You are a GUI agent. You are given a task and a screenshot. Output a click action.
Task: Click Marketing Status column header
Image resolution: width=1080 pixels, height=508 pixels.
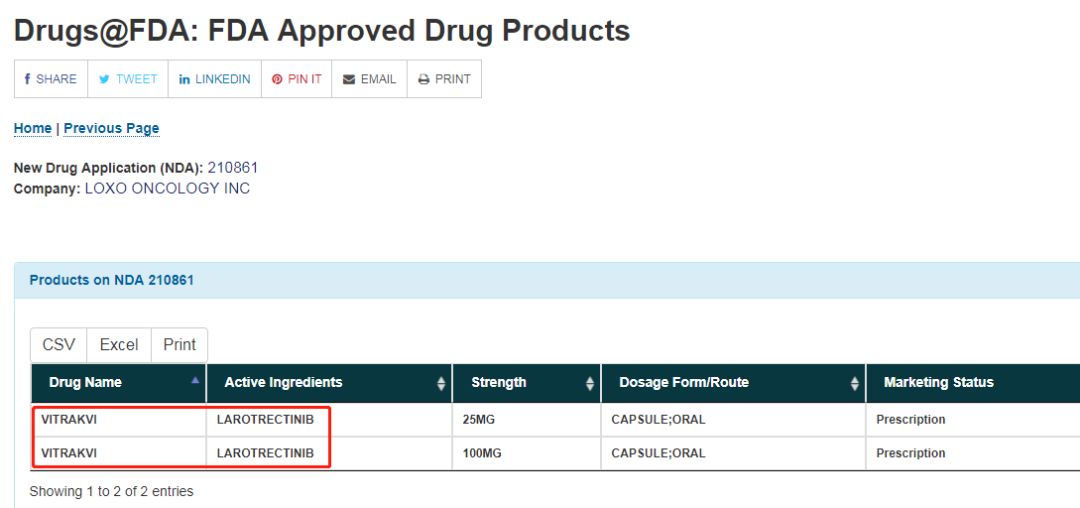[939, 383]
